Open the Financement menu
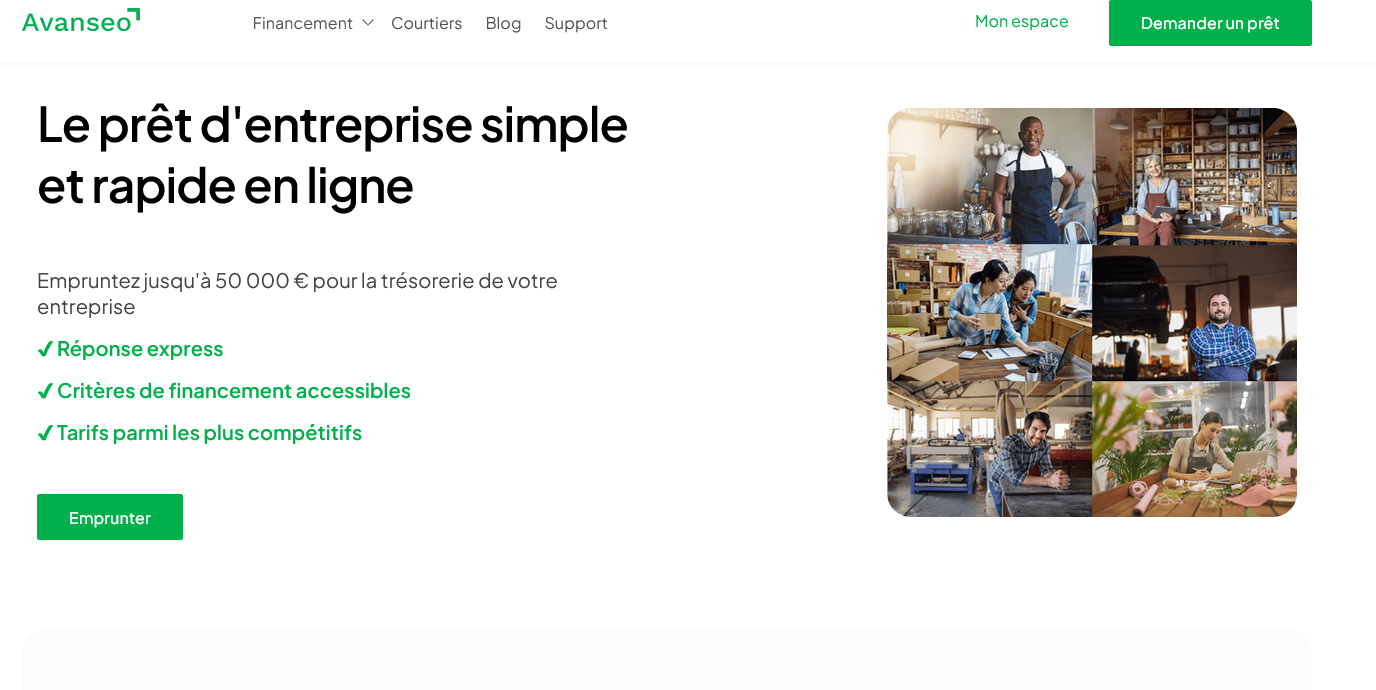The height and width of the screenshot is (690, 1376). pos(302,23)
